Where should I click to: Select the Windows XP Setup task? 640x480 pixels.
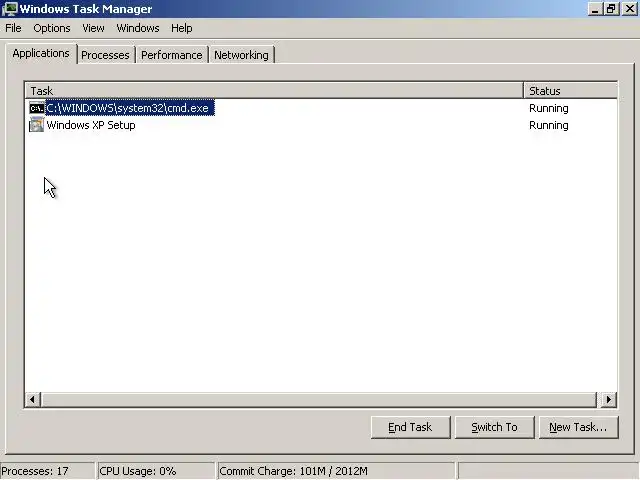[91, 125]
